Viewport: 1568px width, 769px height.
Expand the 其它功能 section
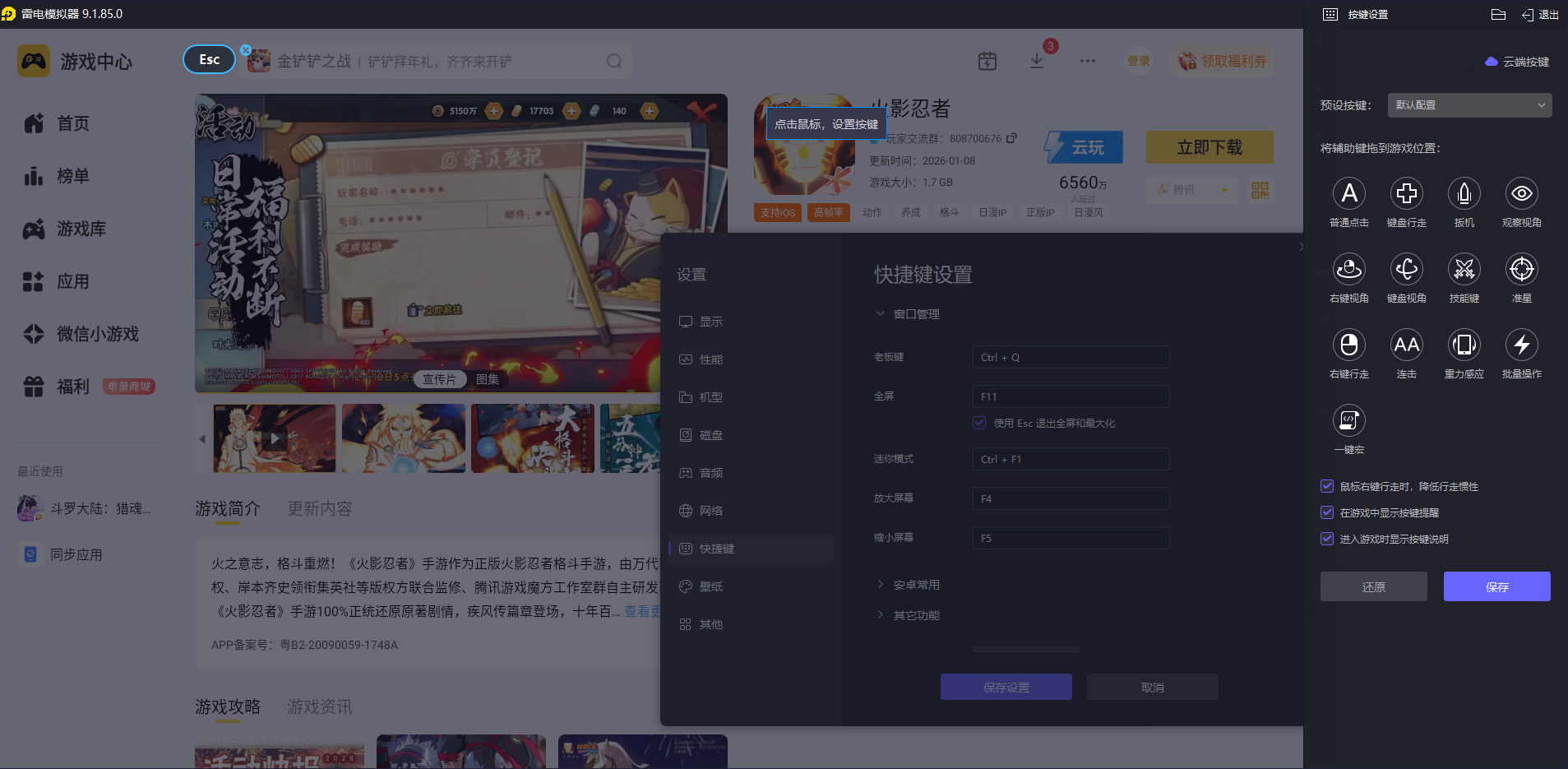[x=909, y=615]
